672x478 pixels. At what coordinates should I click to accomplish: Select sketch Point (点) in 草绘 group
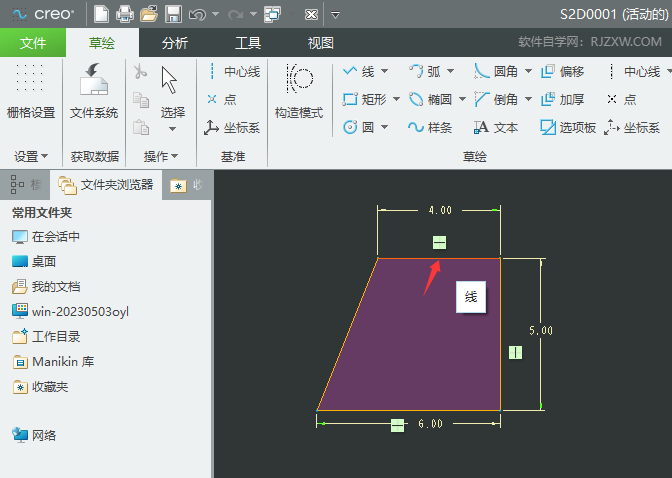pos(621,99)
